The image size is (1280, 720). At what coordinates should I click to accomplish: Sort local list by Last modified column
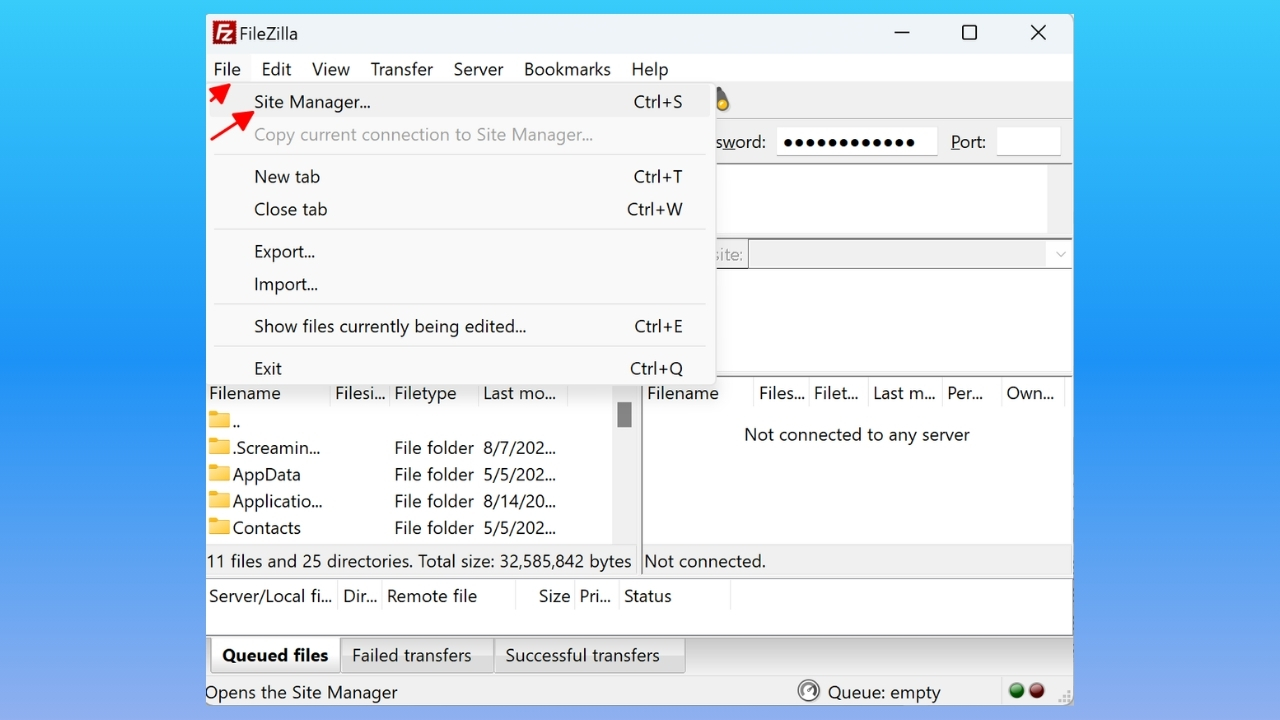(x=522, y=394)
